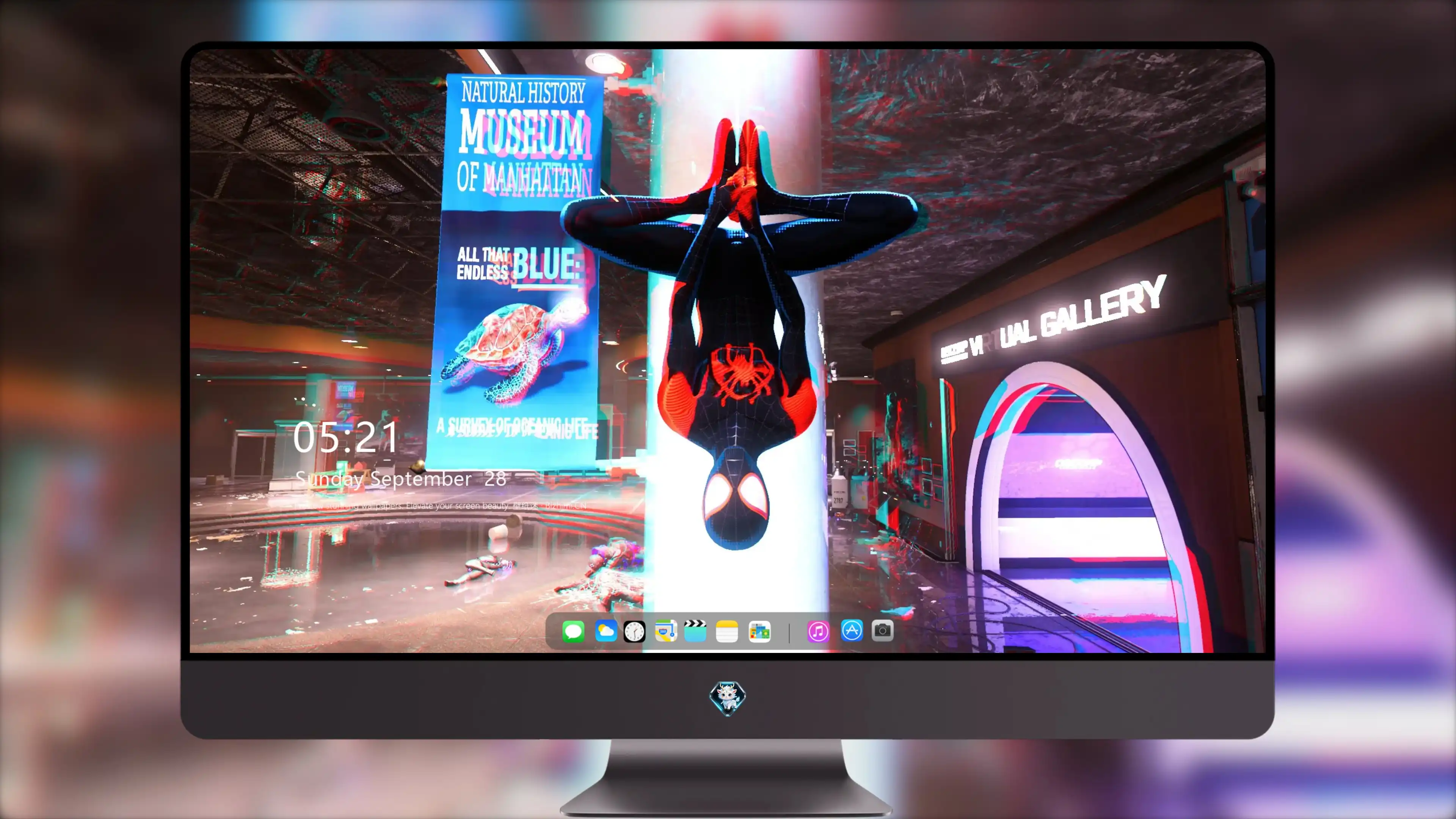Screen dimensions: 1456x819
Task: Open the photo collage app in the dock
Action: point(759,631)
